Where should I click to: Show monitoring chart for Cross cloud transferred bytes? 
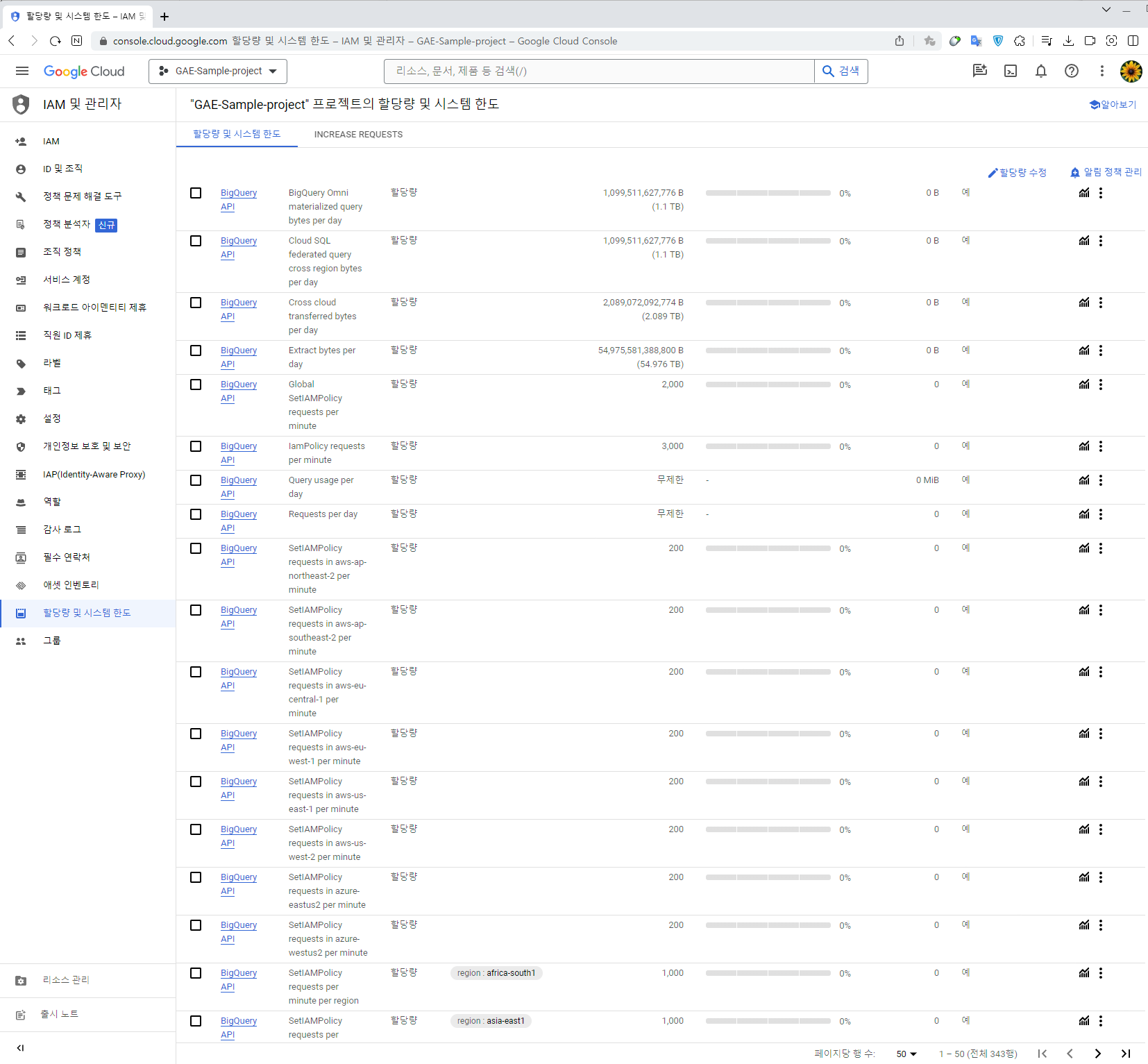[x=1084, y=303]
